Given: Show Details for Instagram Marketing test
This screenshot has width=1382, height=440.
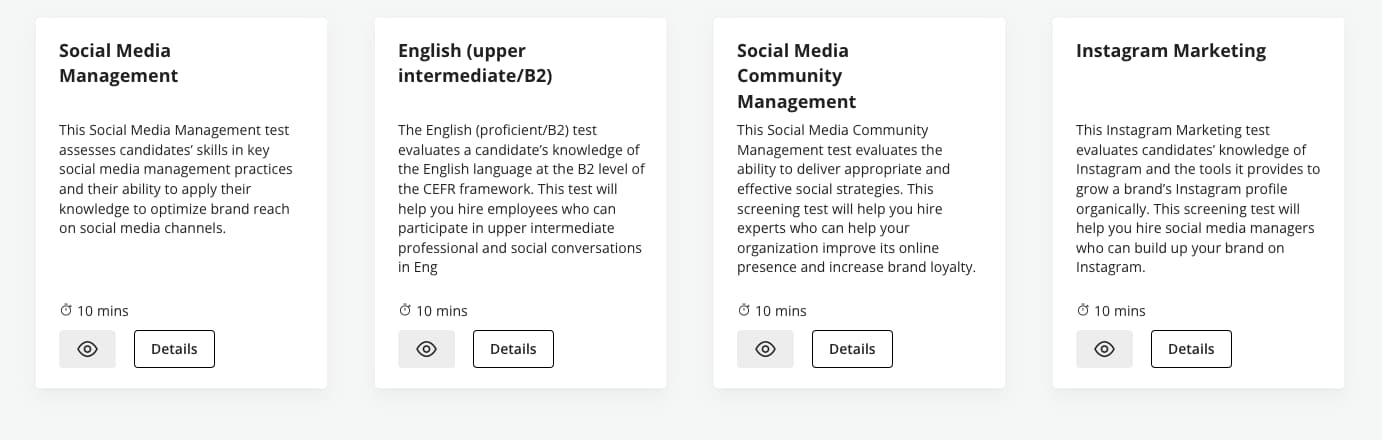Looking at the screenshot, I should 1191,349.
